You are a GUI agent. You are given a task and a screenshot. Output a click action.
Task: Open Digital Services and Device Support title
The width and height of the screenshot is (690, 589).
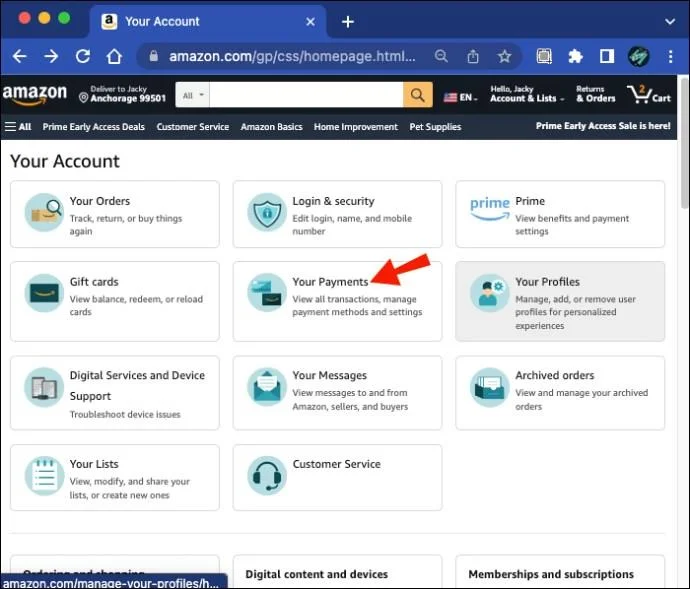pos(137,386)
